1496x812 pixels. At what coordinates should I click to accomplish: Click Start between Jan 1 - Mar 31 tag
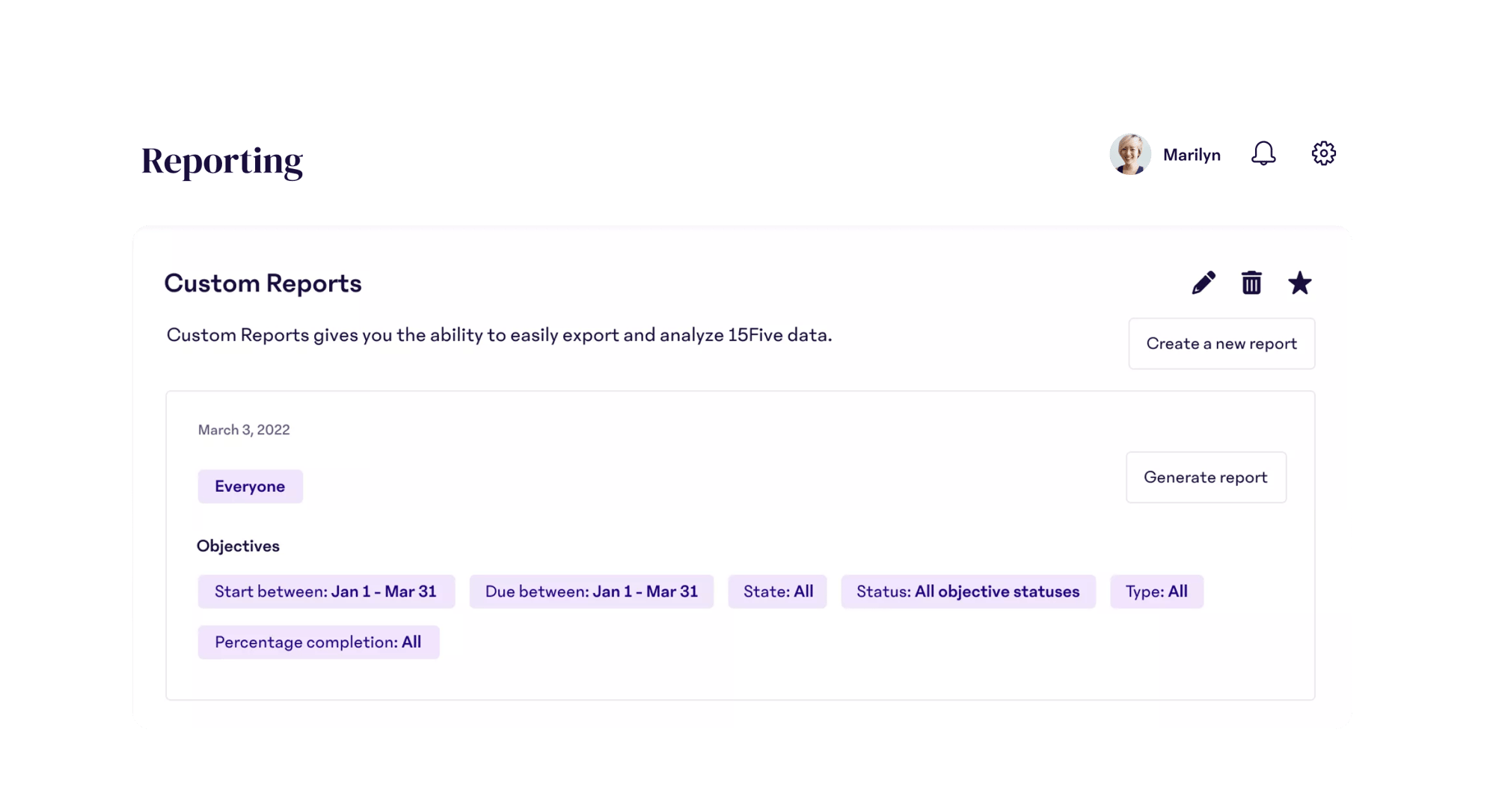tap(325, 591)
